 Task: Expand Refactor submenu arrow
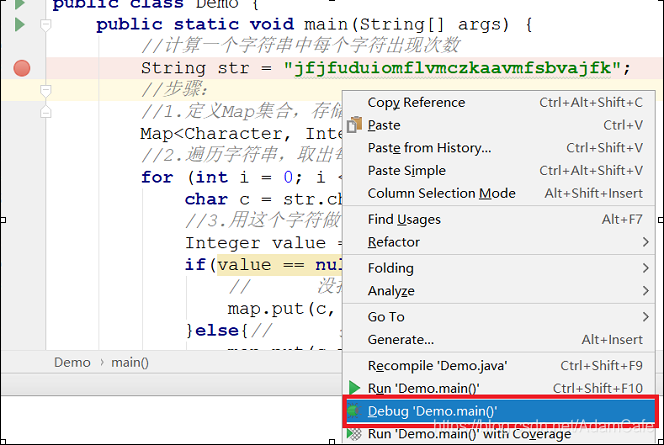point(645,242)
